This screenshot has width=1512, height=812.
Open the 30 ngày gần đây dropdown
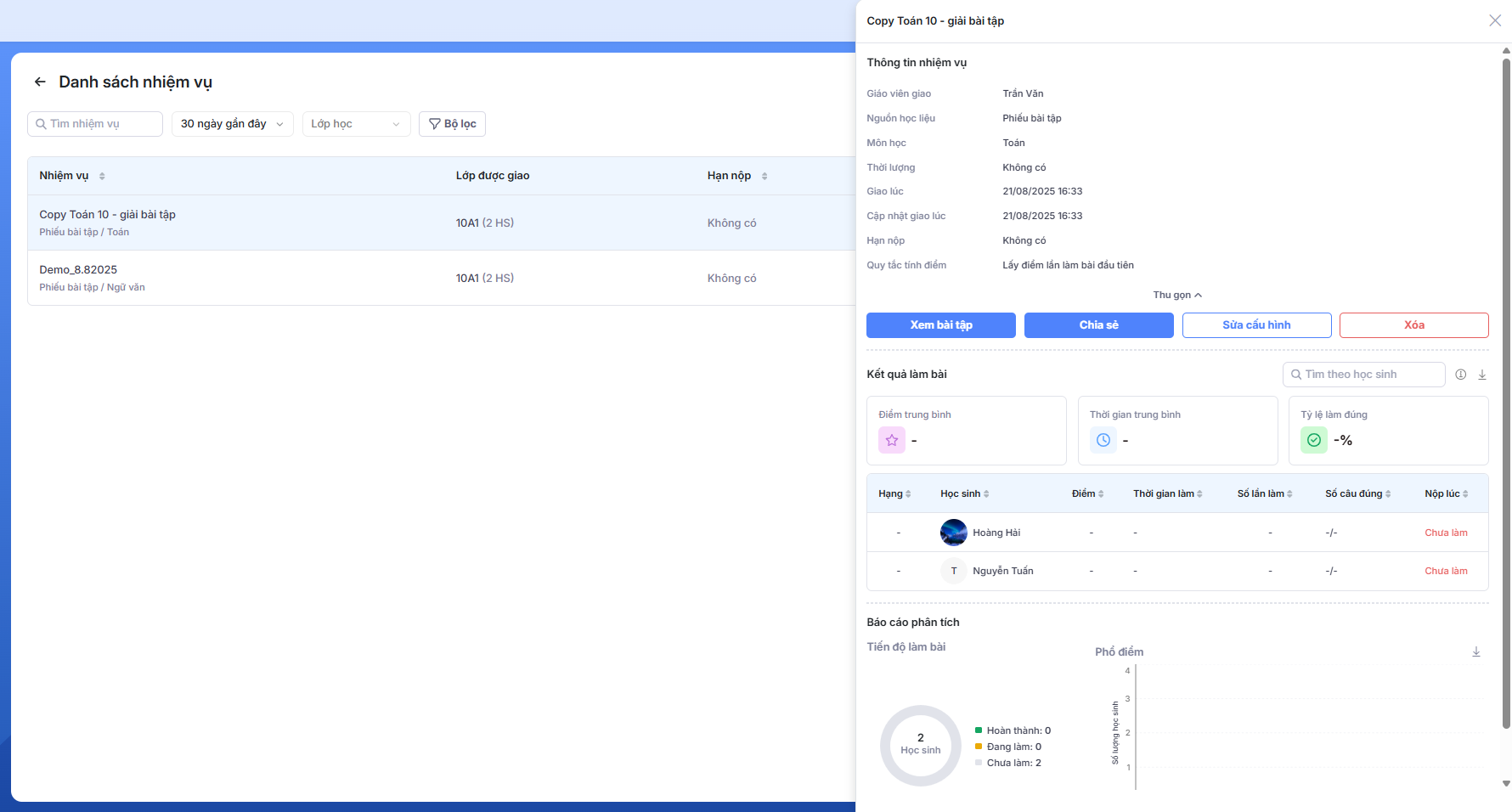coord(232,124)
